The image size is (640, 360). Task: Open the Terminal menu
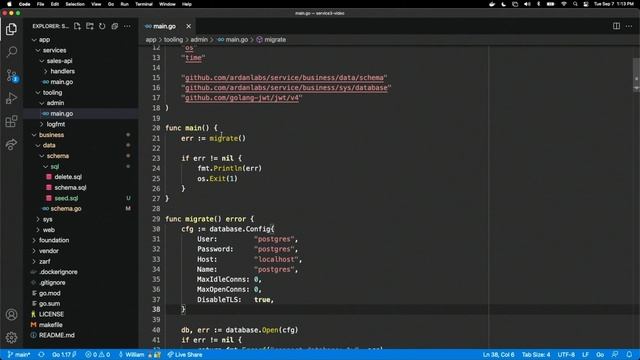pos(144,4)
